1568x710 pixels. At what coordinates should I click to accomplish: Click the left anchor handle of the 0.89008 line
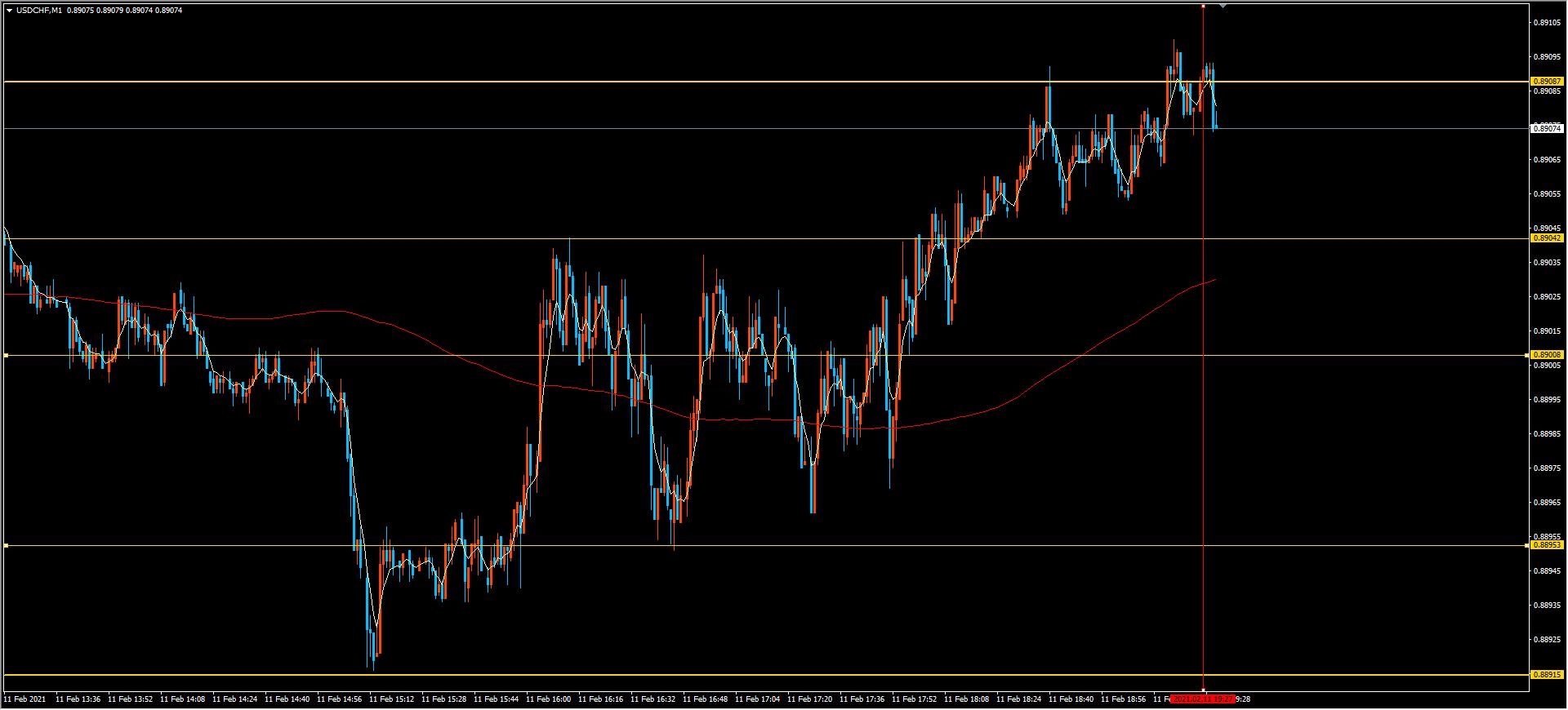[6, 355]
